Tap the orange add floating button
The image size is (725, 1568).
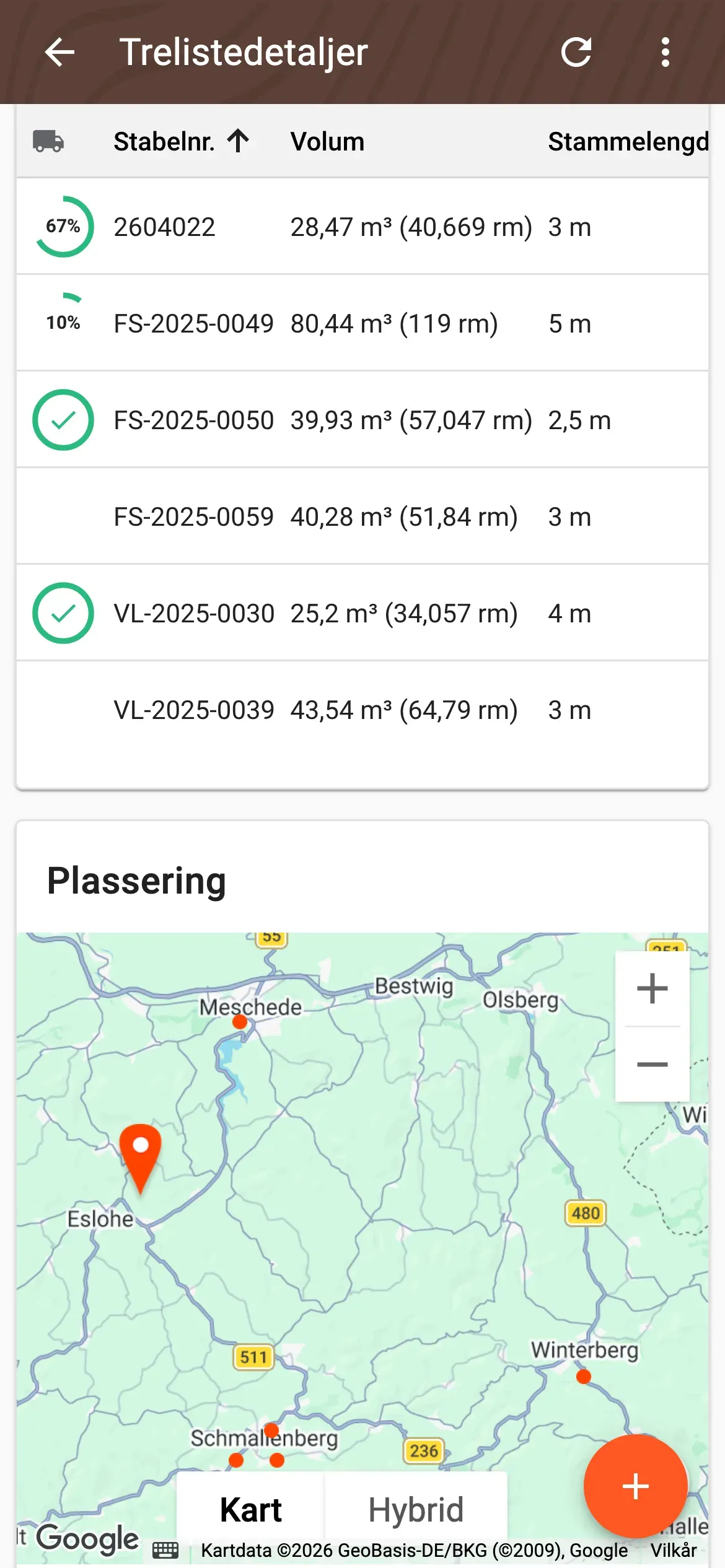click(636, 1486)
